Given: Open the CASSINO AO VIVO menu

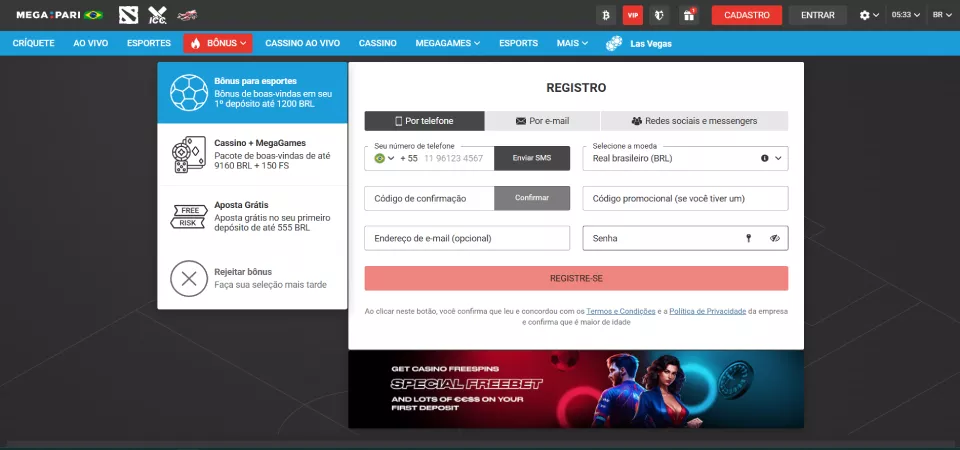Looking at the screenshot, I should (x=302, y=43).
